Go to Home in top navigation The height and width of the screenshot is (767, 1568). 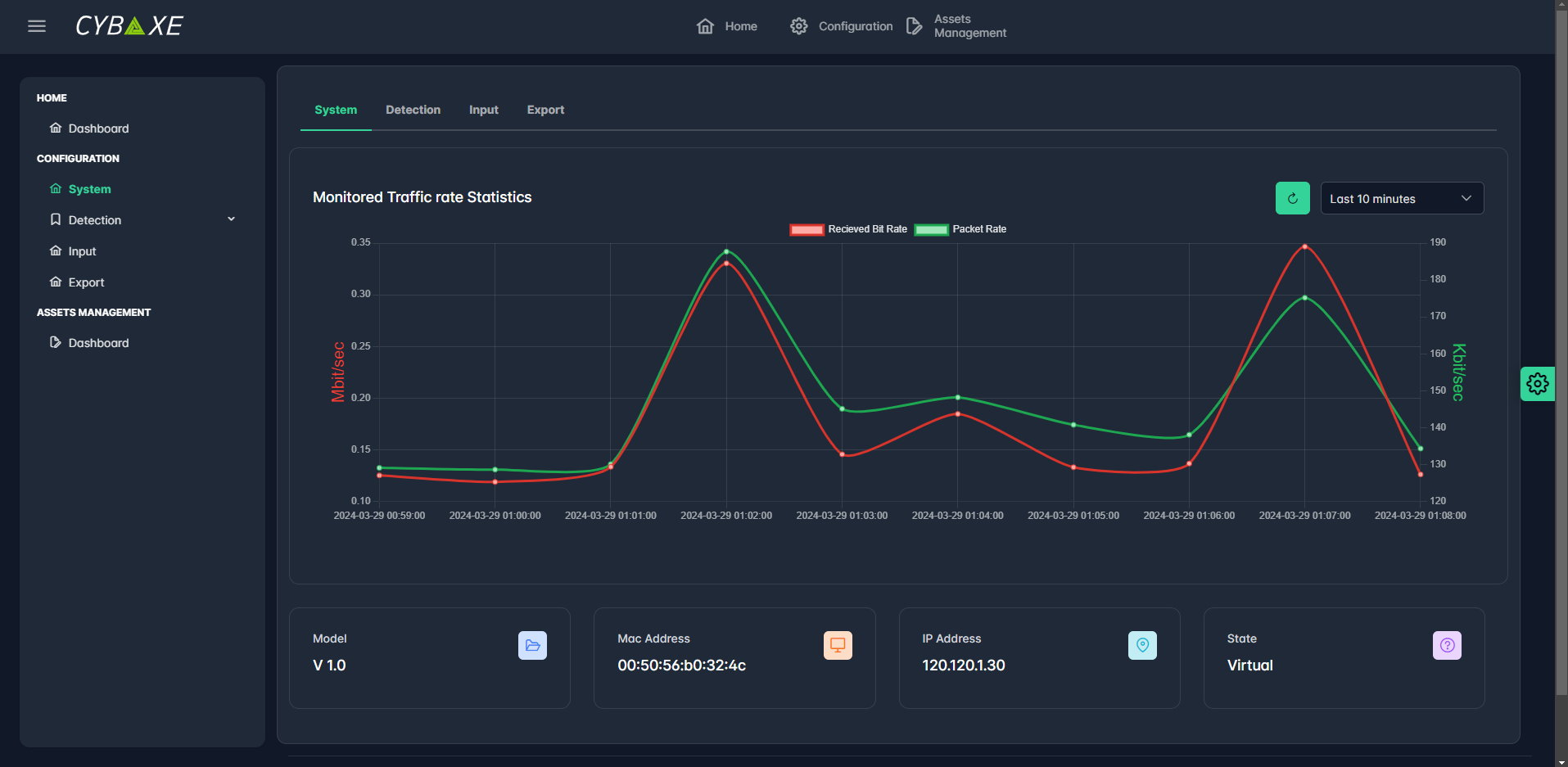coord(727,26)
